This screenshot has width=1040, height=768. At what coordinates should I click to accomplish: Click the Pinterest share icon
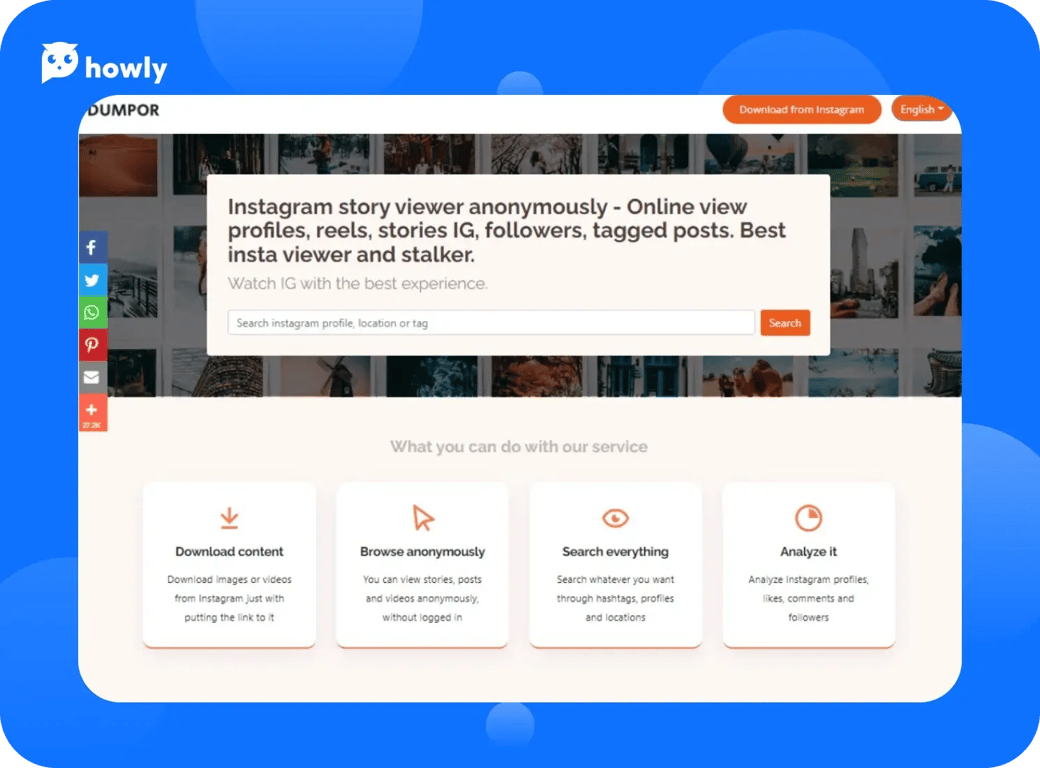pyautogui.click(x=92, y=345)
